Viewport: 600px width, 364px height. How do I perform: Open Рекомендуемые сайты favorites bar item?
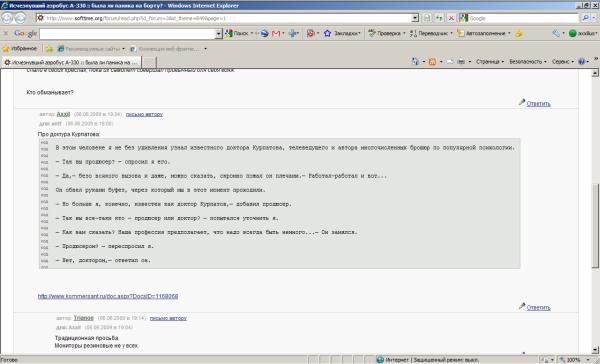point(91,49)
